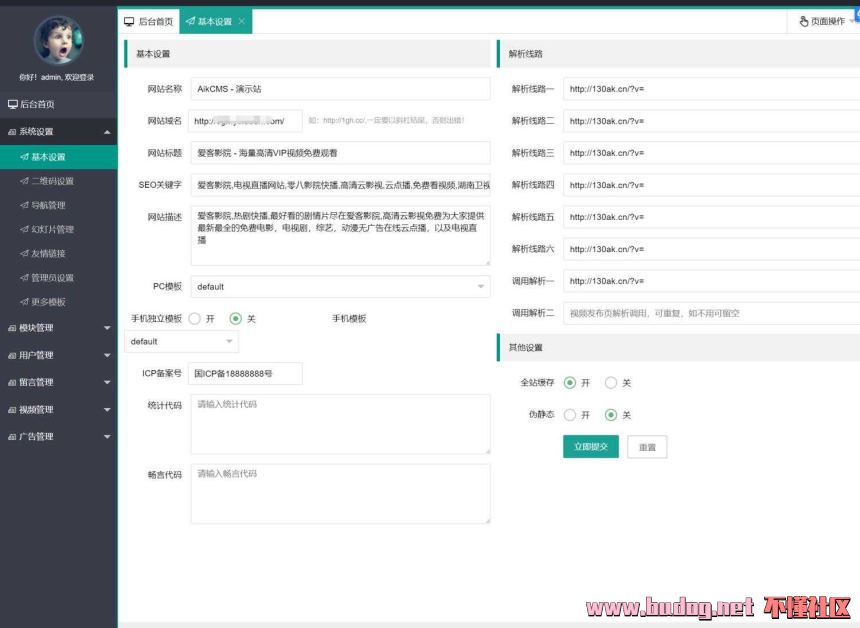860x628 pixels.
Task: Click the paper-plane icon beside 导航管理
Action: pos(24,205)
